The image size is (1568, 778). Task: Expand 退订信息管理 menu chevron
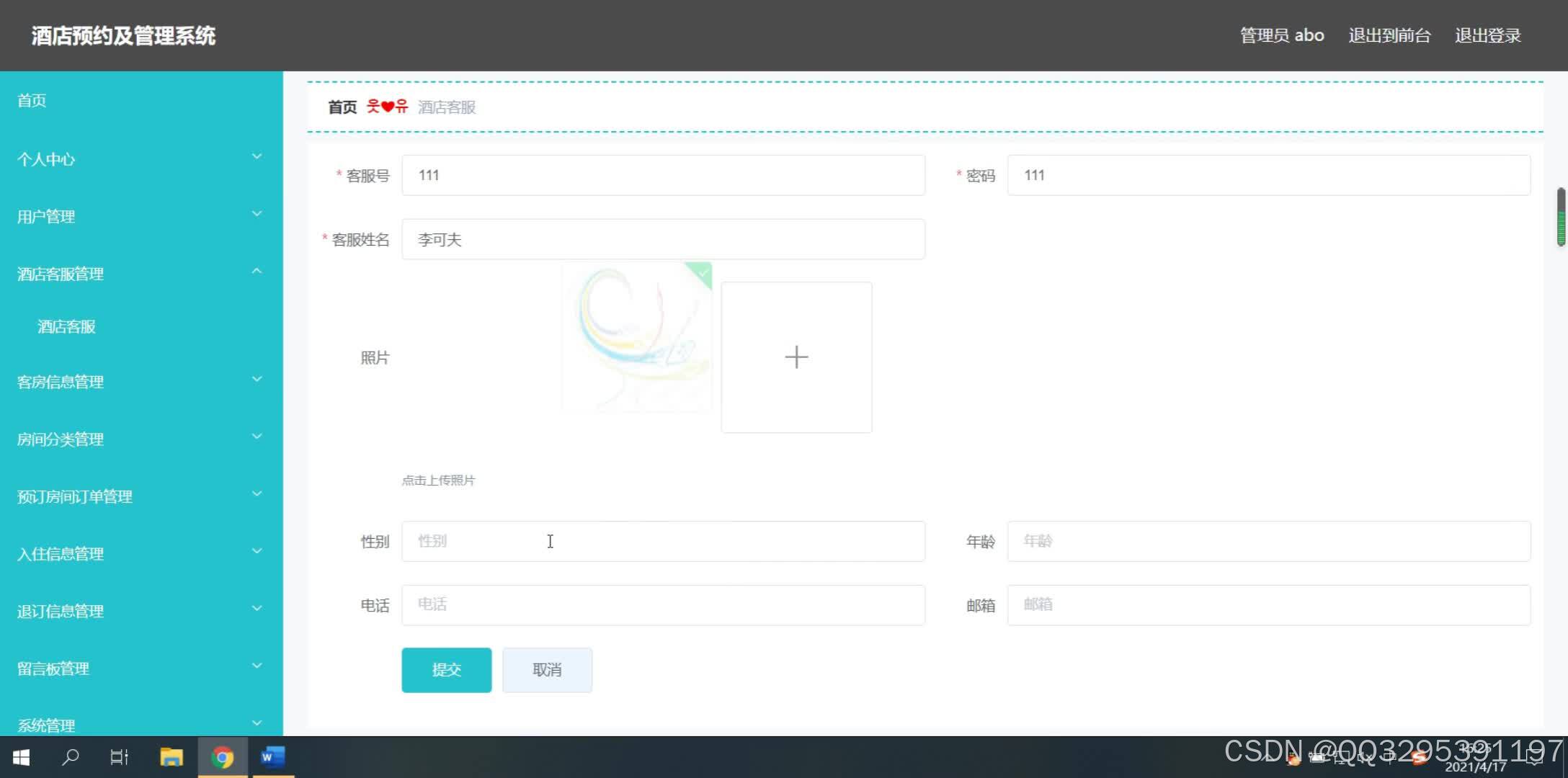(257, 608)
